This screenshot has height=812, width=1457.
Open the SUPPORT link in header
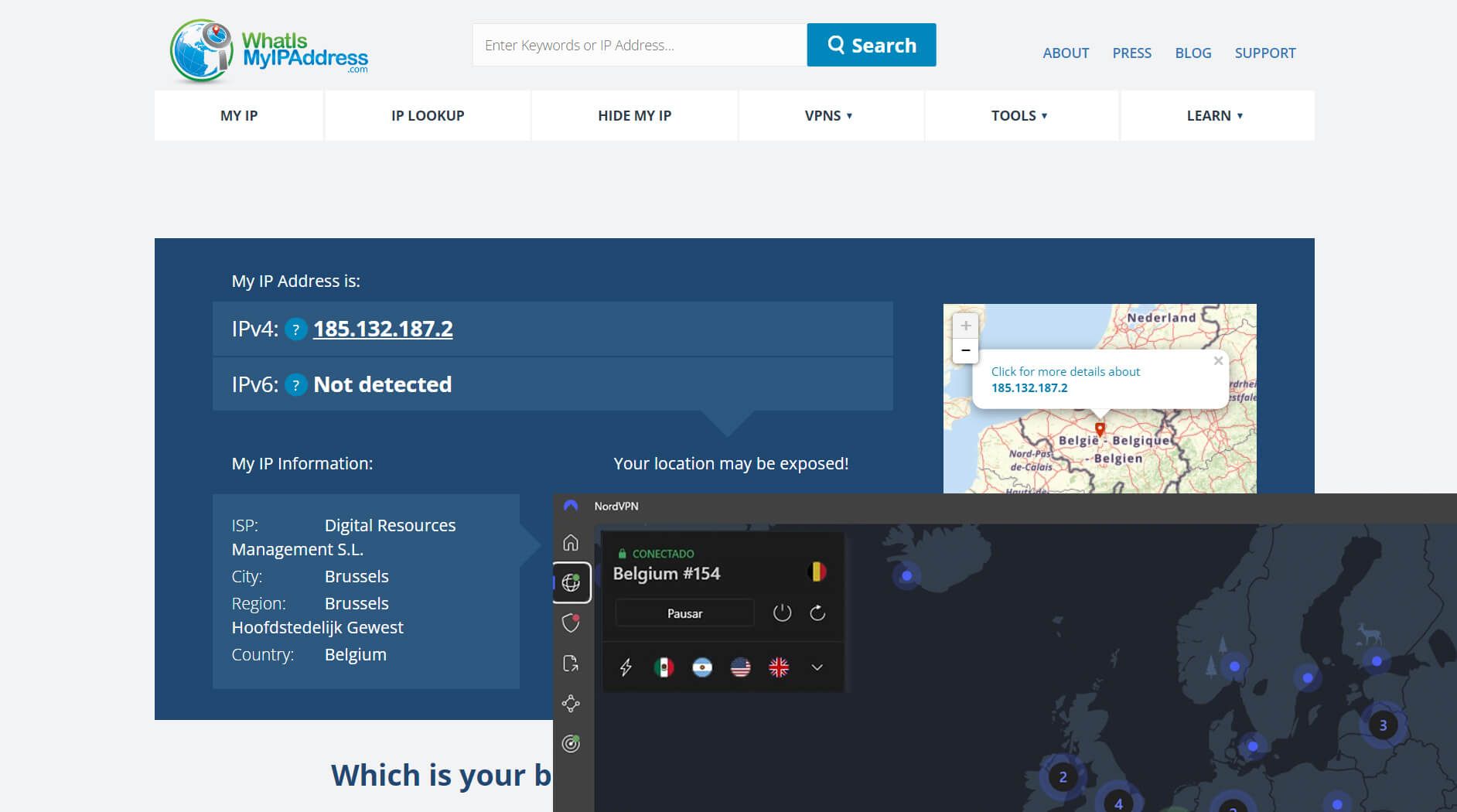(1265, 53)
